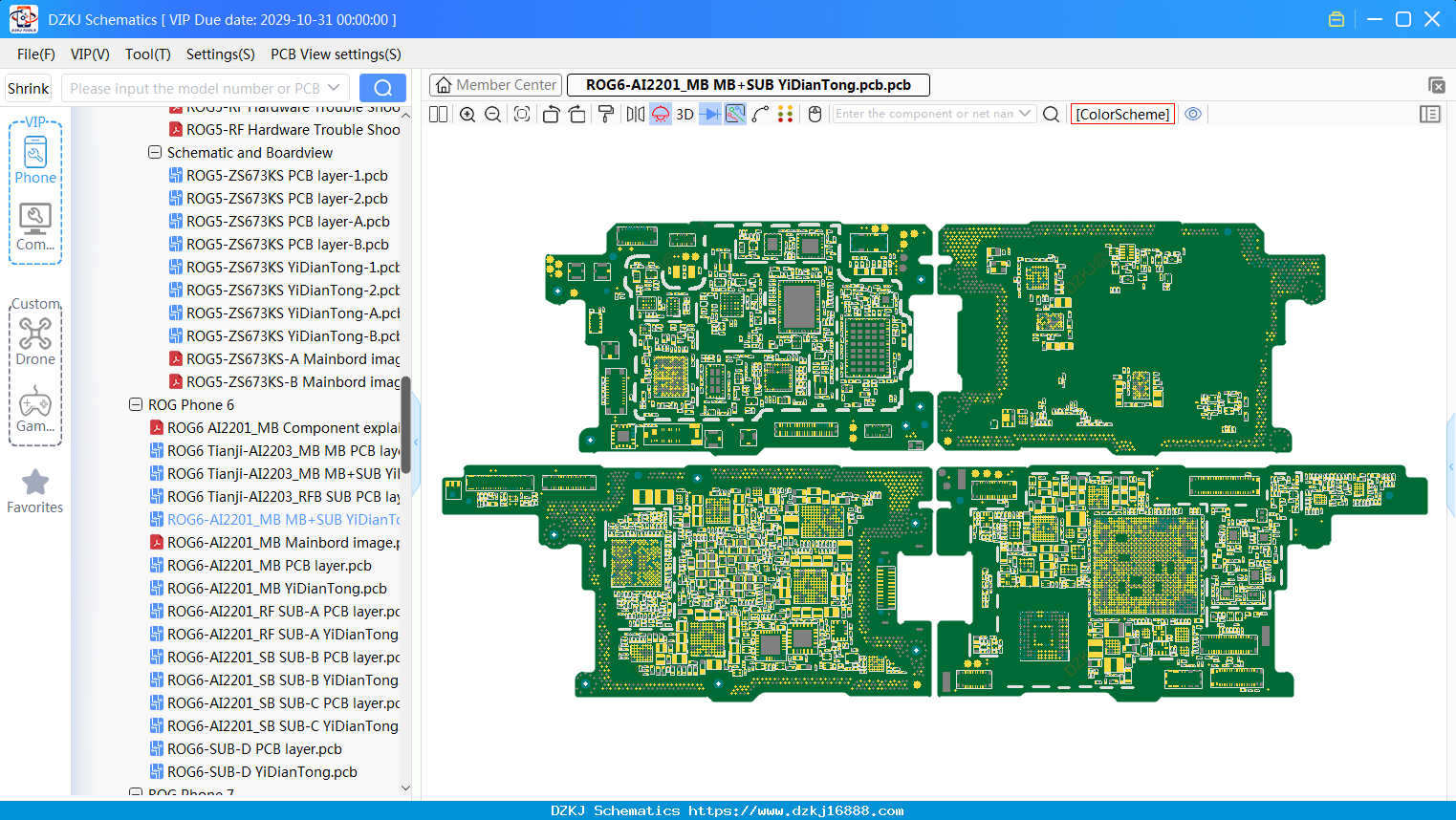The height and width of the screenshot is (820, 1456).
Task: Click the blue model search button
Action: 382,88
